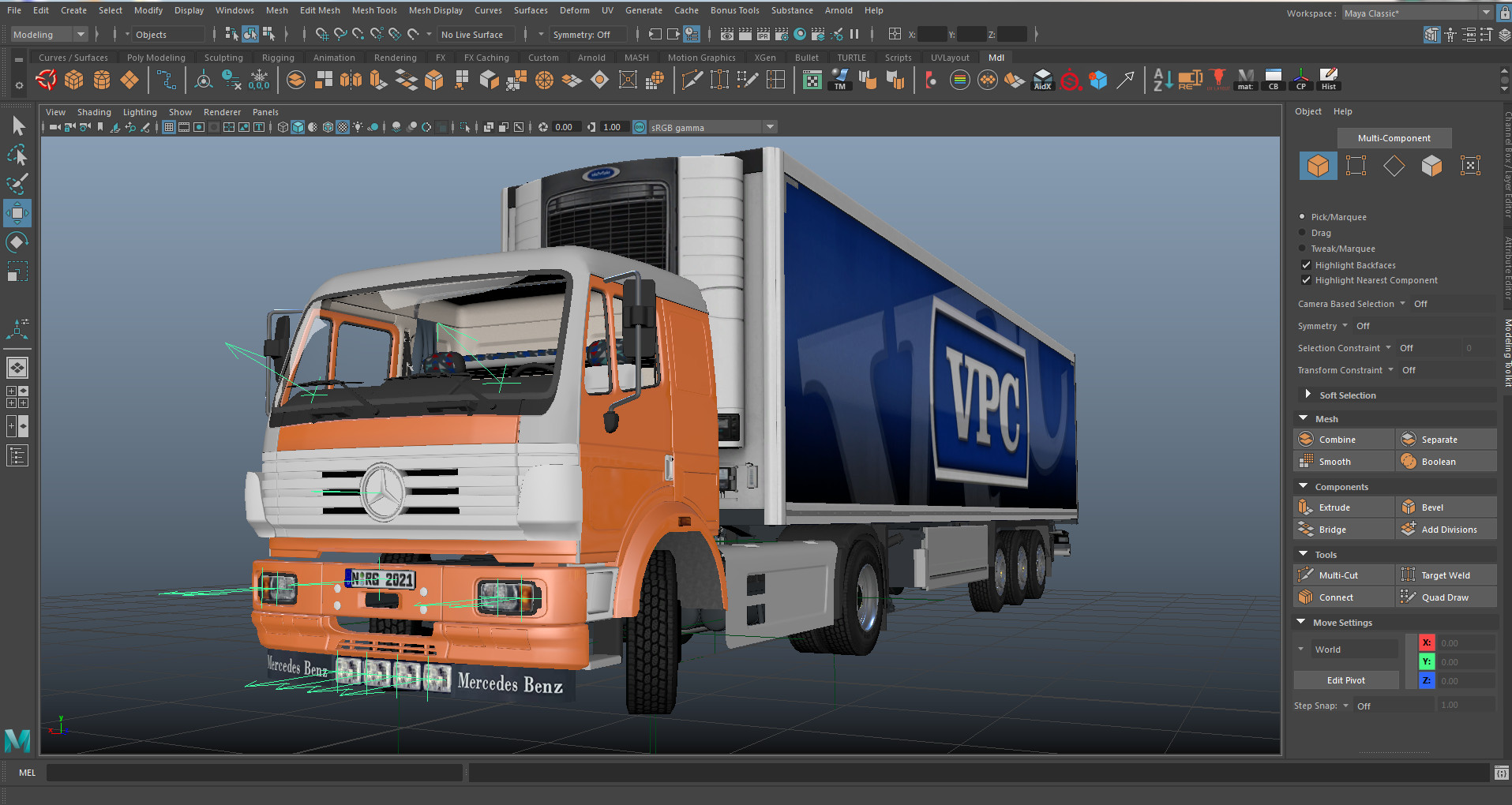Click the red Substance shelf icon
Image resolution: width=1512 pixels, height=805 pixels.
pyautogui.click(x=1070, y=80)
